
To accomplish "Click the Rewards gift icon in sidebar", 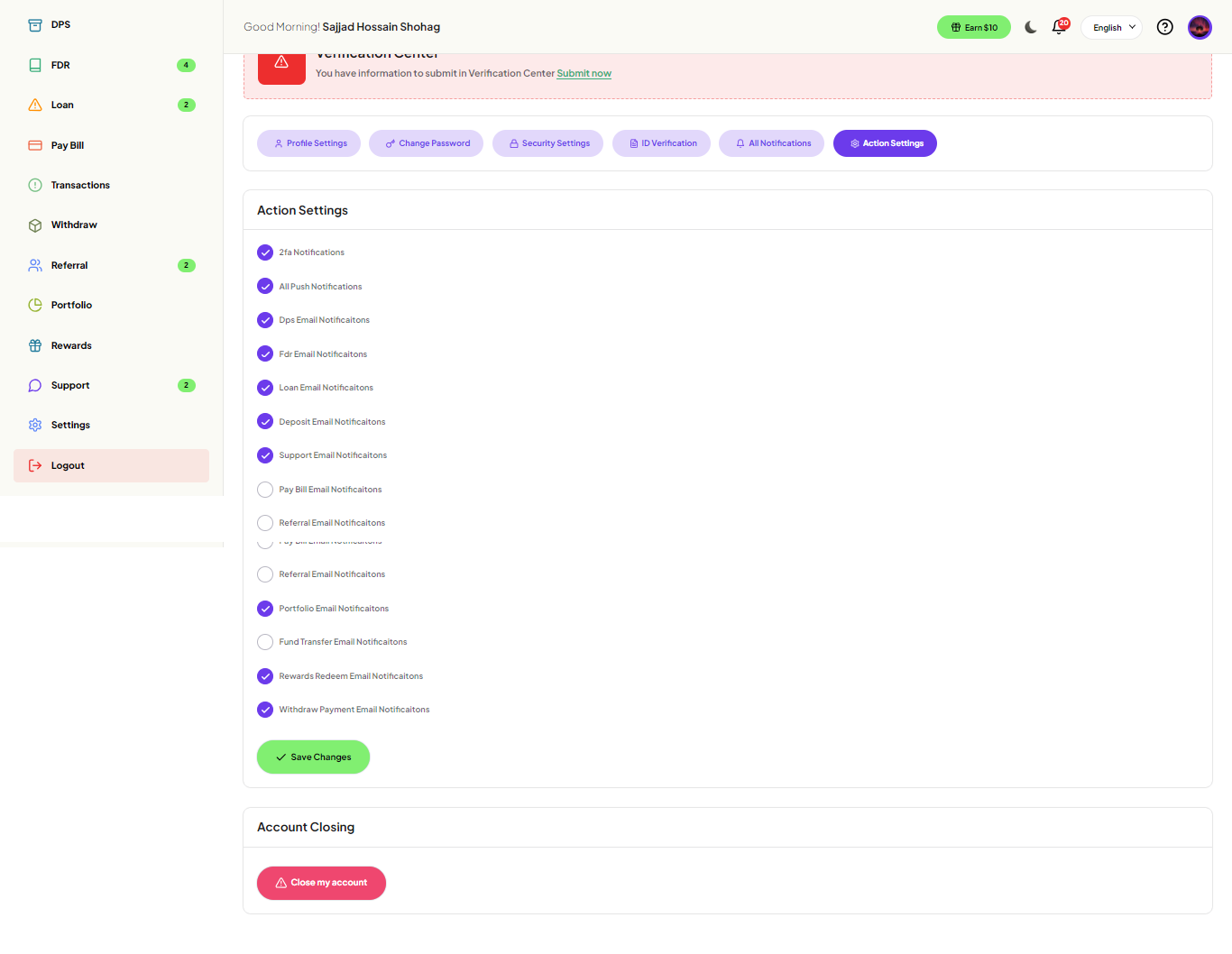I will [35, 345].
